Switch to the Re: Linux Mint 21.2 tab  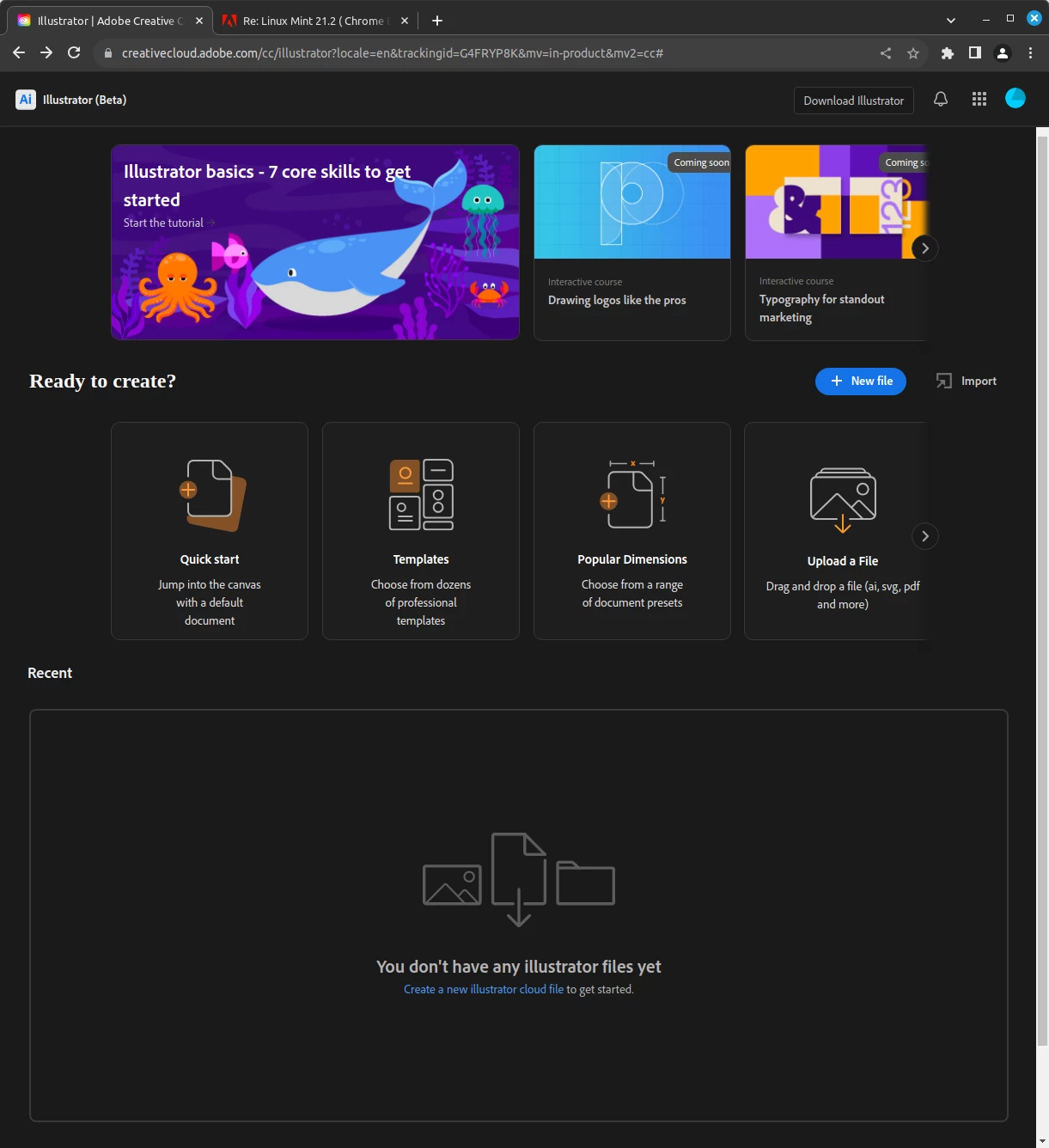[315, 21]
